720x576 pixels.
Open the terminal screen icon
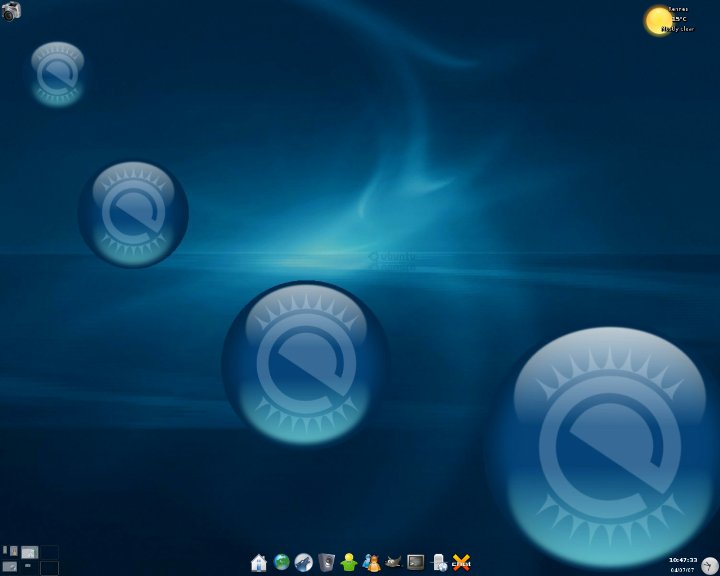coord(416,562)
